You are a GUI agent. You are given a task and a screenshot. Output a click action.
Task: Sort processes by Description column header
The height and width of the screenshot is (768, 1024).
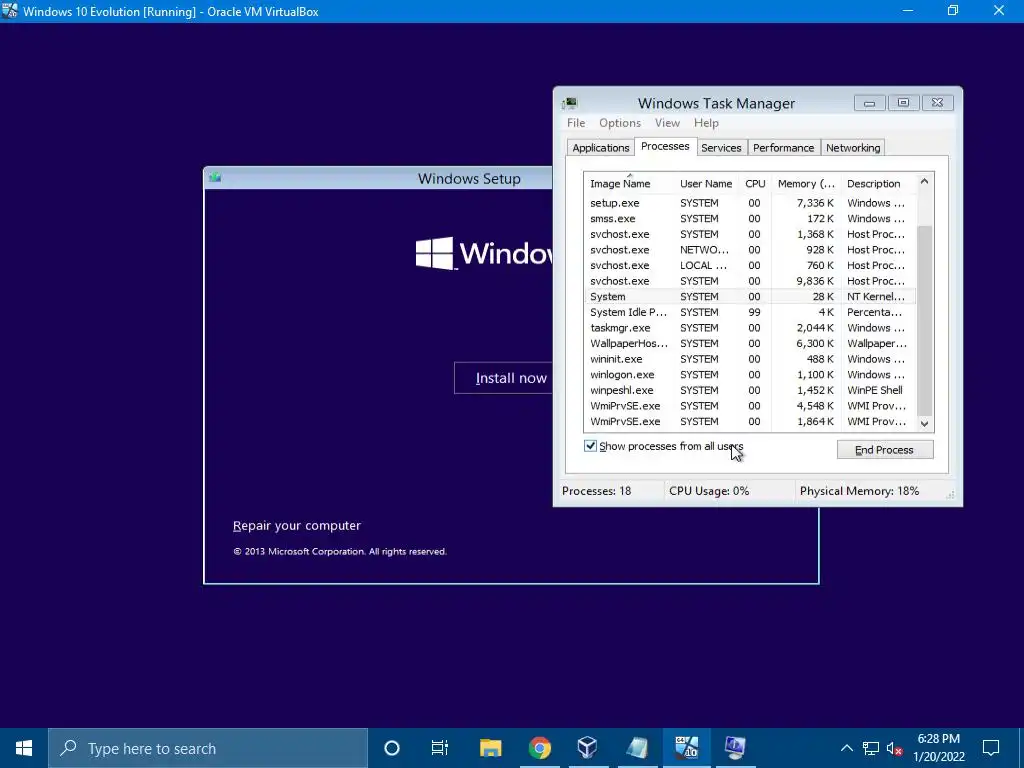coord(878,184)
